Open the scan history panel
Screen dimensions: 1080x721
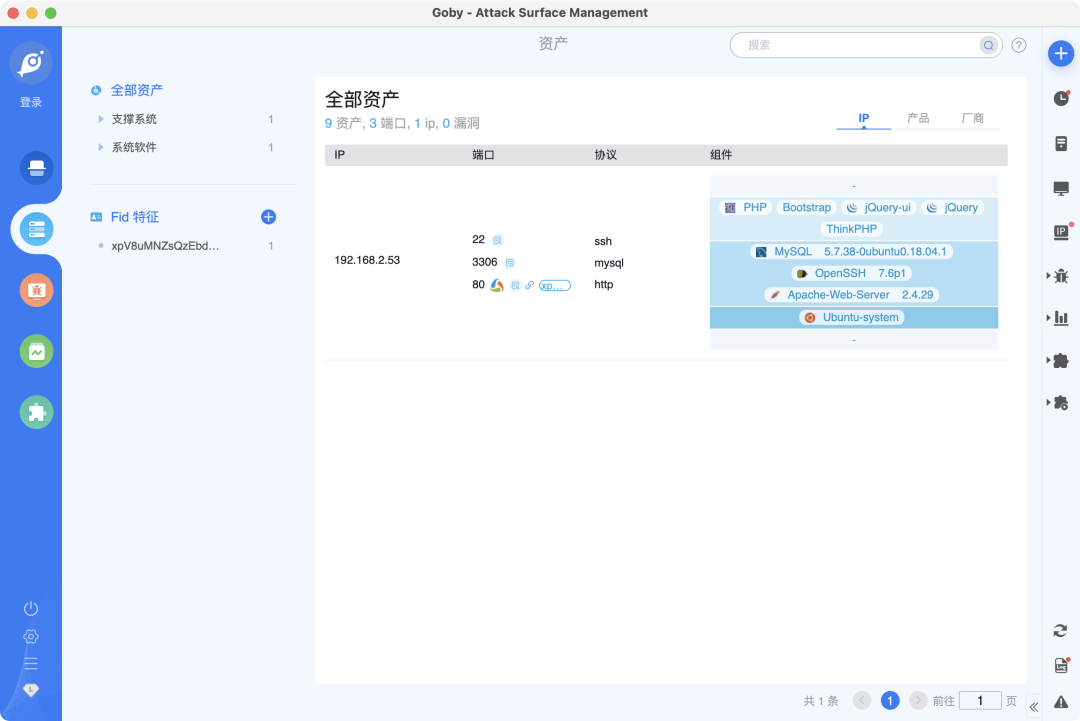1061,98
